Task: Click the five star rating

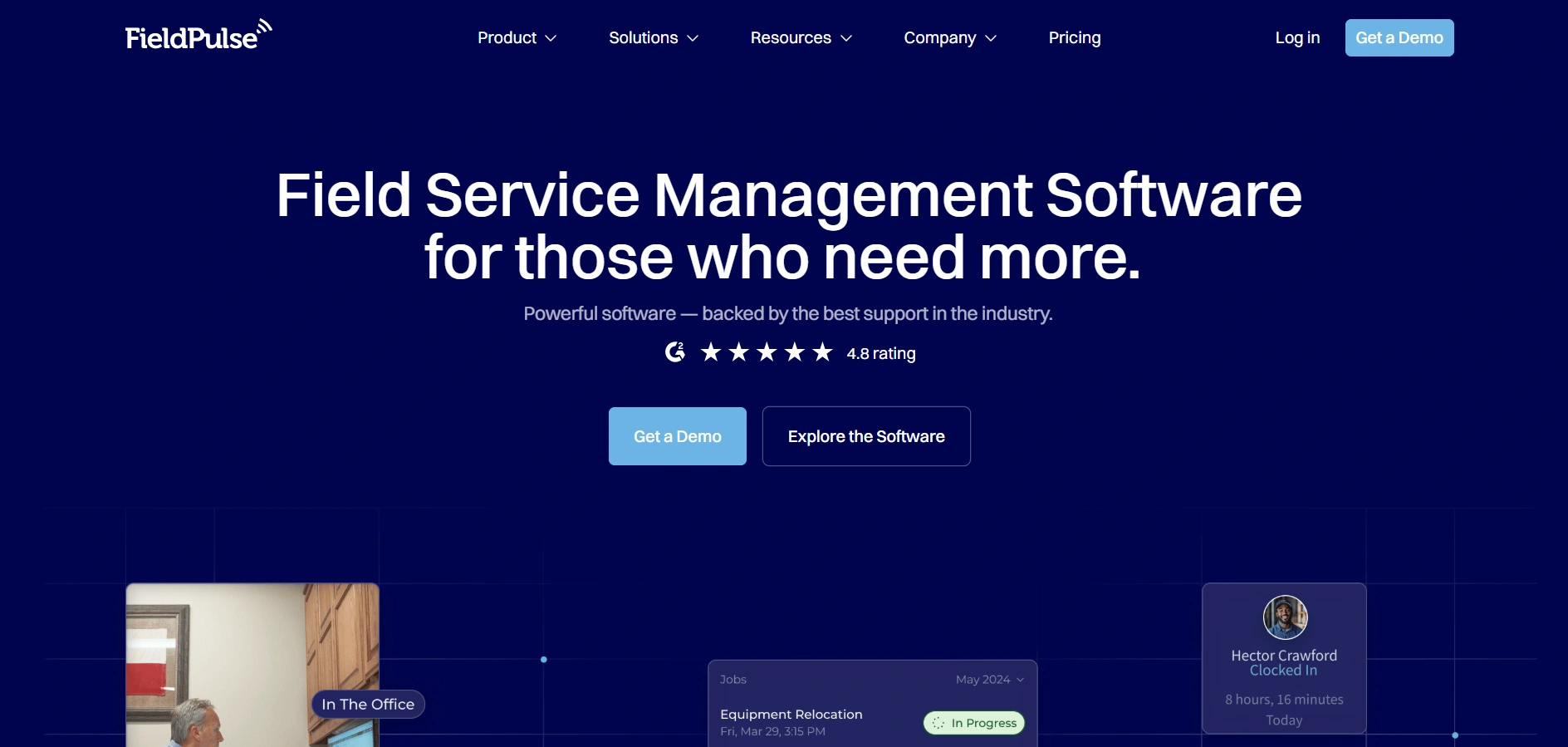Action: 767,352
